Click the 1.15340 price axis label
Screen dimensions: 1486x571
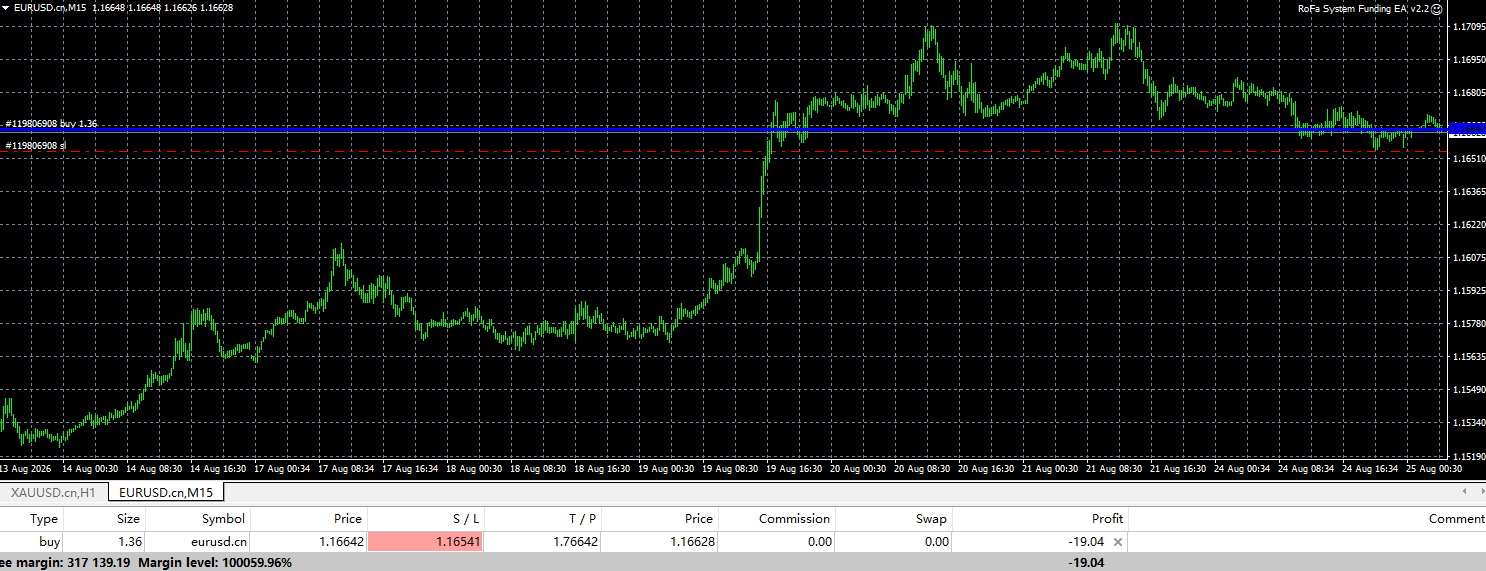1467,423
